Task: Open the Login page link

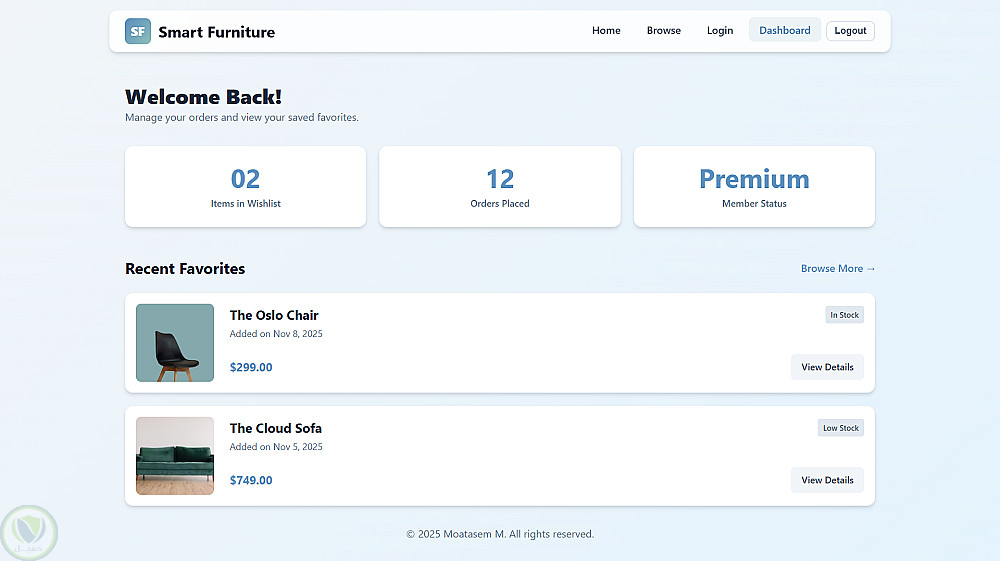Action: pos(719,31)
